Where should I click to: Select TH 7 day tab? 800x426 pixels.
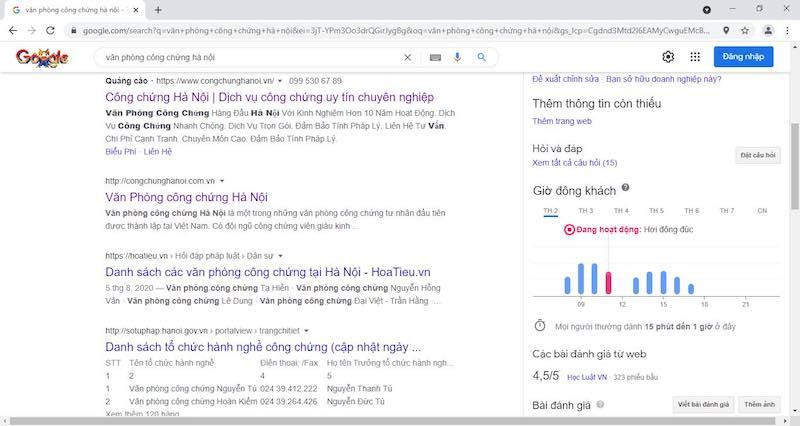click(727, 211)
